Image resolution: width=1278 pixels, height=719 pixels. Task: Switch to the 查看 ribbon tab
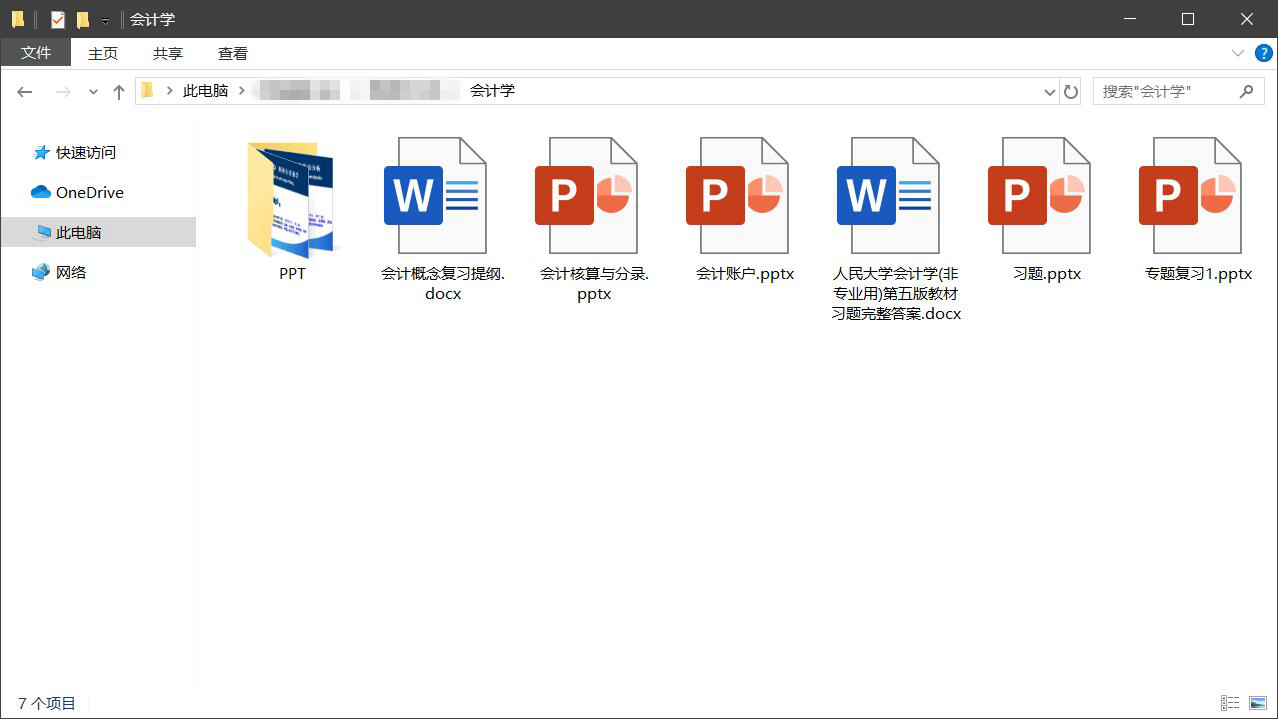(x=232, y=54)
